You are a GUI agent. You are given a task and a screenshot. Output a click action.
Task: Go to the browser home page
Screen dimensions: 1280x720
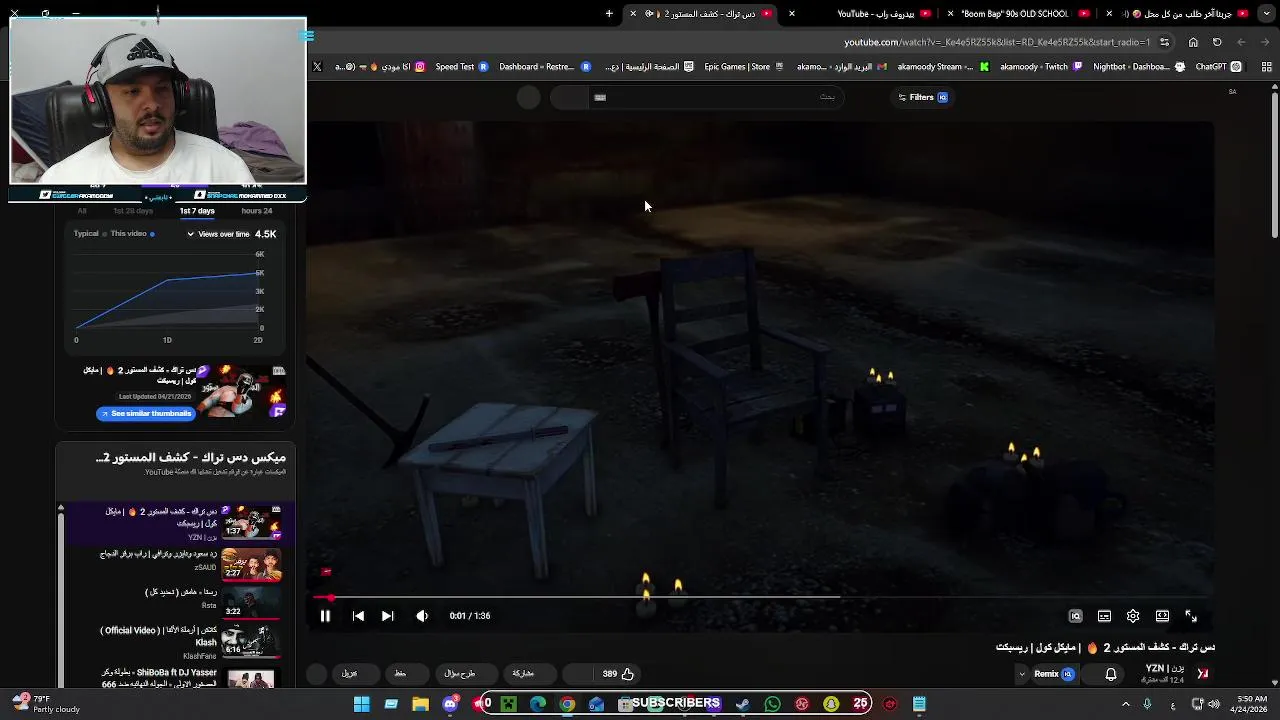coord(1193,42)
